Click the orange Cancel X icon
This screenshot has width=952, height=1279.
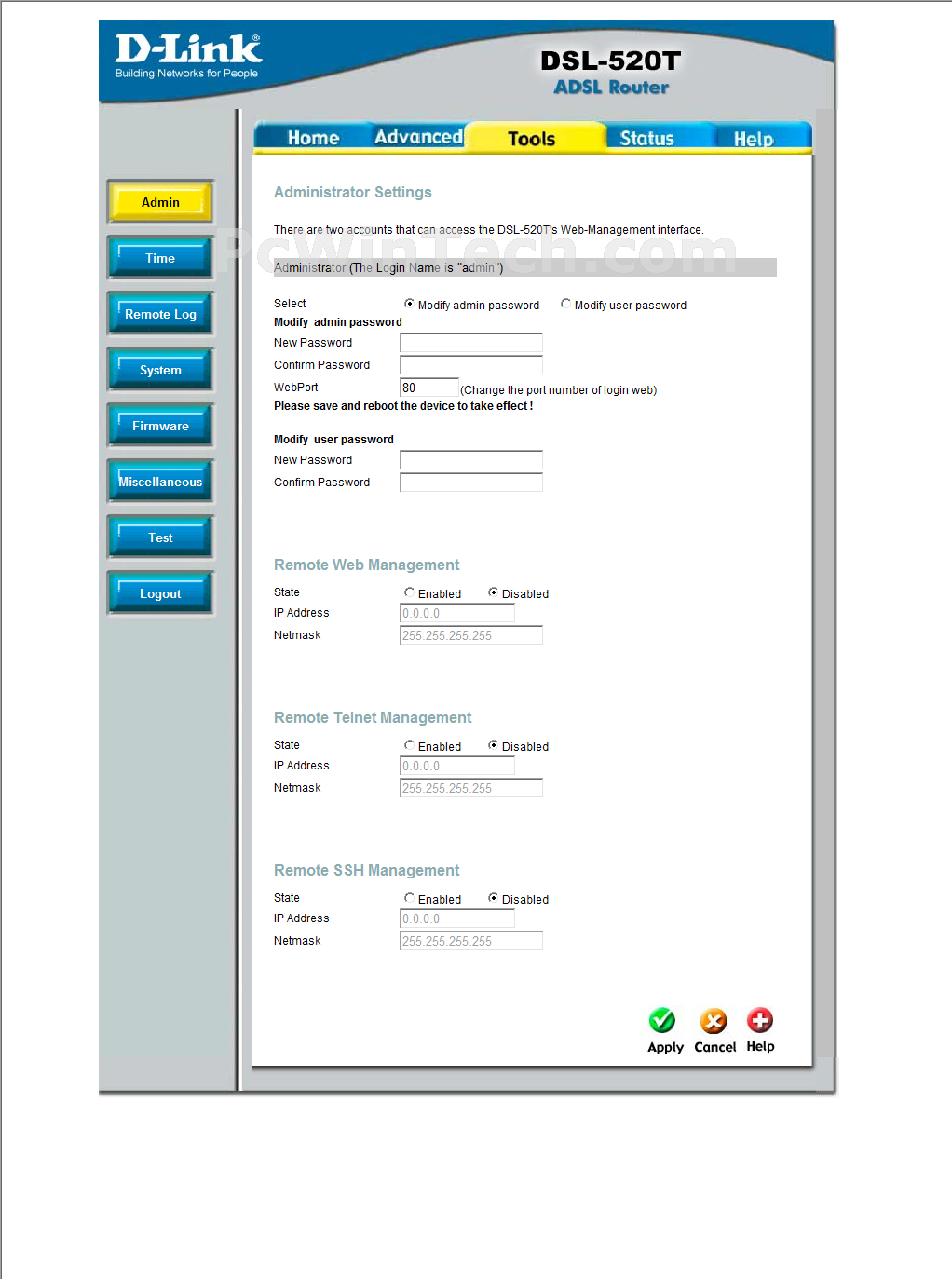[x=714, y=1021]
